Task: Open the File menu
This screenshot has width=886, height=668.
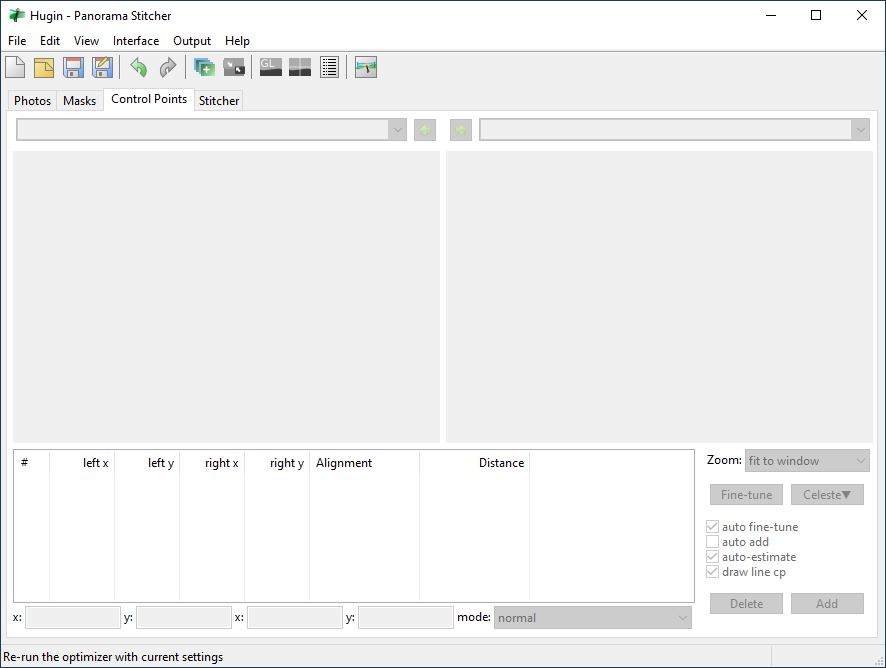Action: click(x=17, y=41)
